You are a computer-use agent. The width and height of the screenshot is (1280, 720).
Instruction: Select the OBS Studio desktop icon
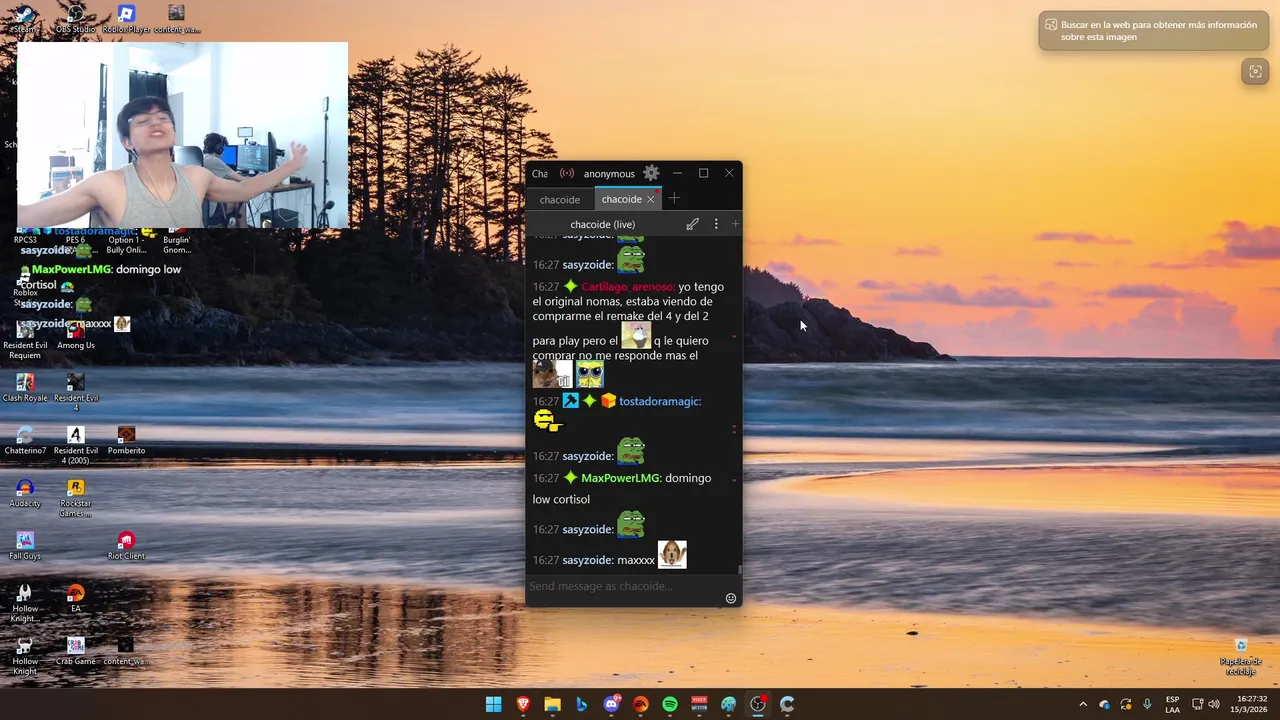click(x=76, y=19)
